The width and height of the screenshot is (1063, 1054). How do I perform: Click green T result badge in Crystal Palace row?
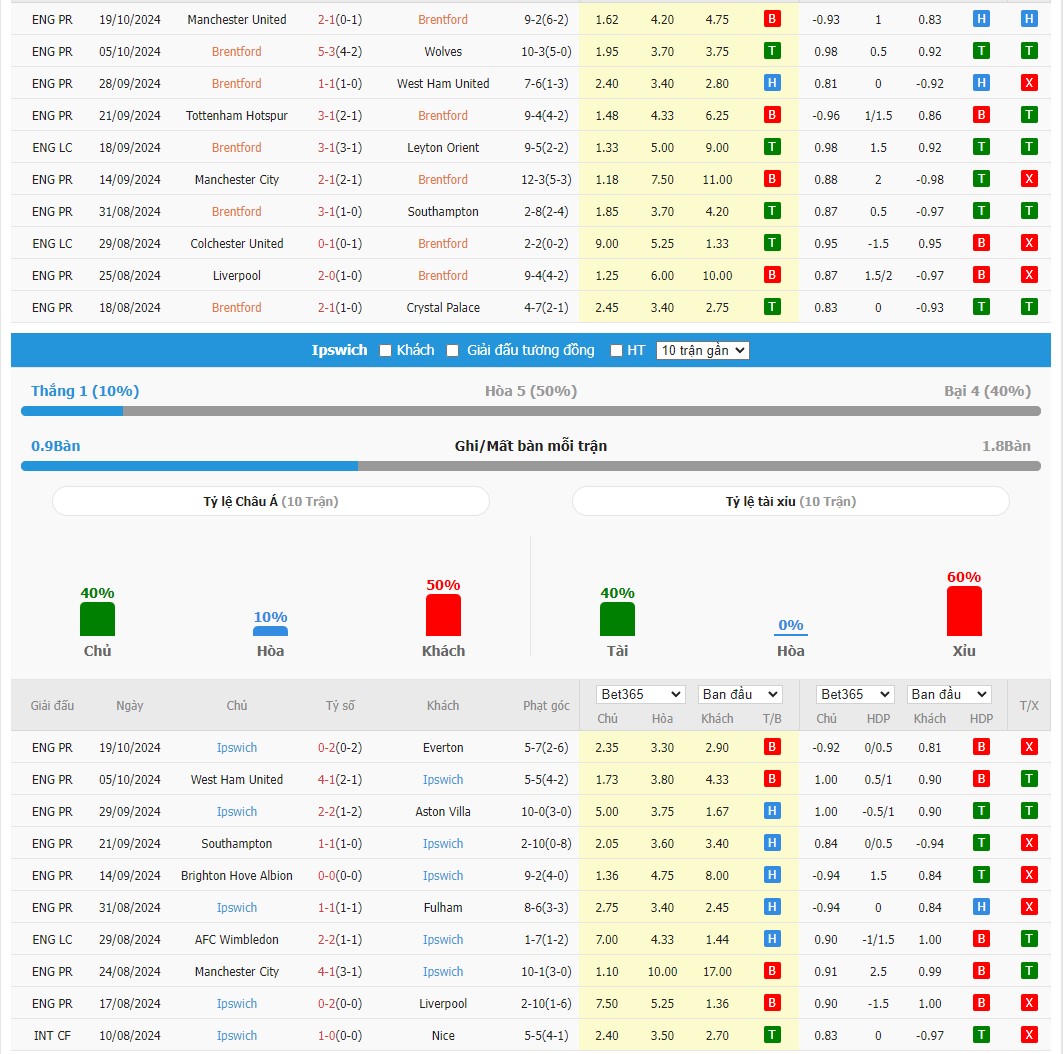tap(771, 307)
